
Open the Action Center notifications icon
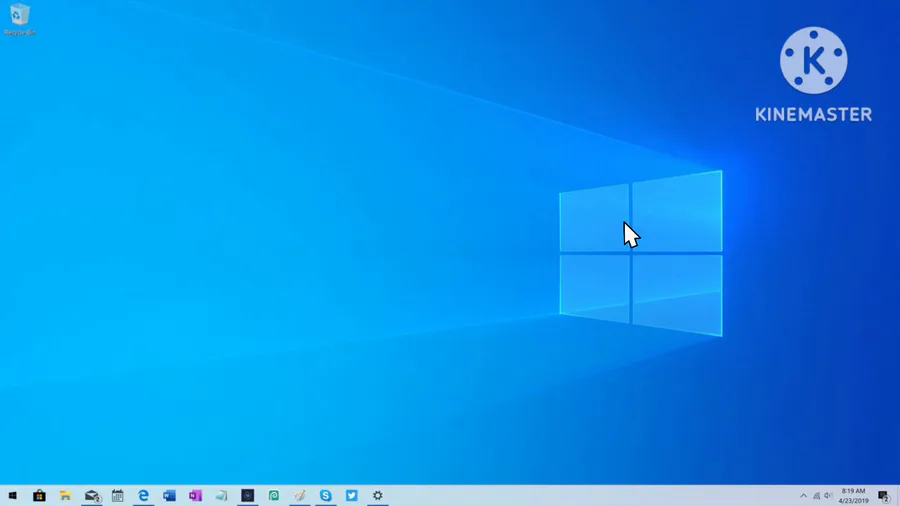[x=884, y=496]
